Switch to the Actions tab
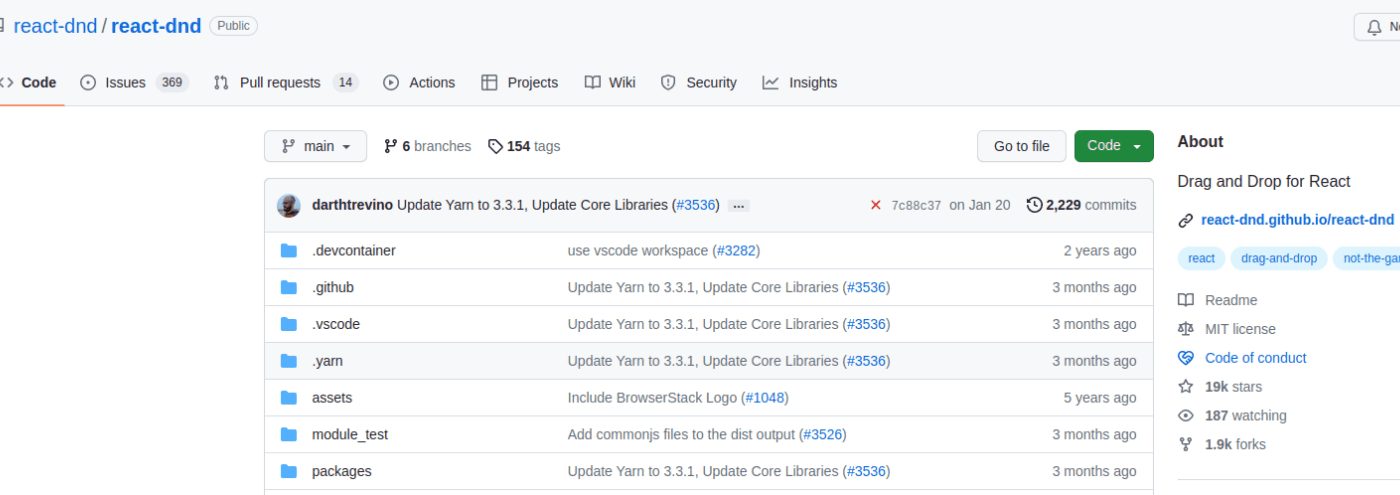The height and width of the screenshot is (495, 1400). [419, 83]
